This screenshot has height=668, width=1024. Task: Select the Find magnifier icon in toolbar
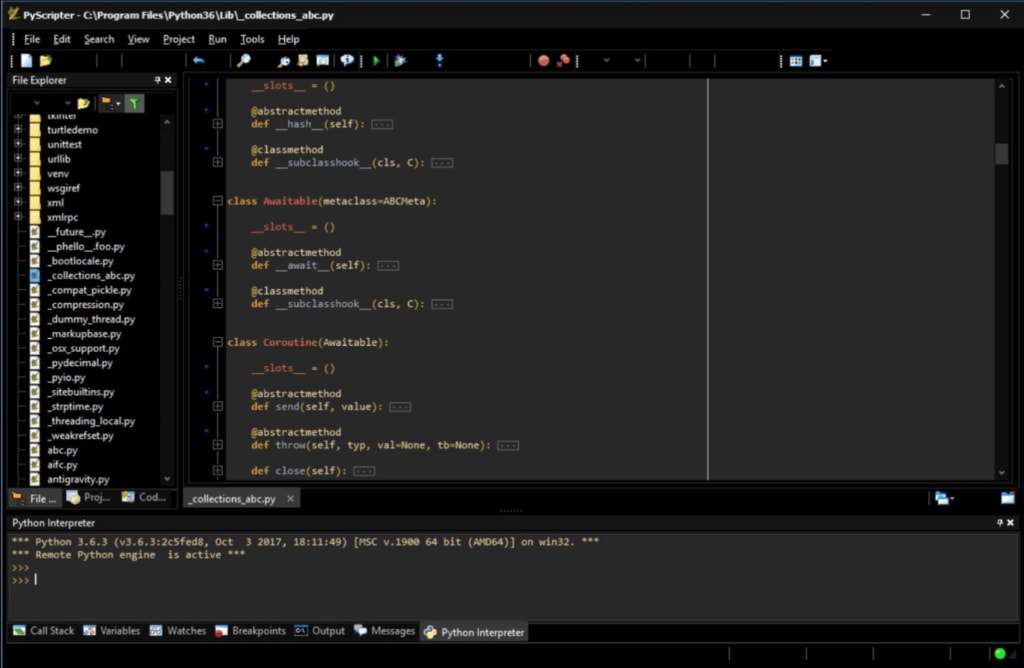tap(243, 60)
